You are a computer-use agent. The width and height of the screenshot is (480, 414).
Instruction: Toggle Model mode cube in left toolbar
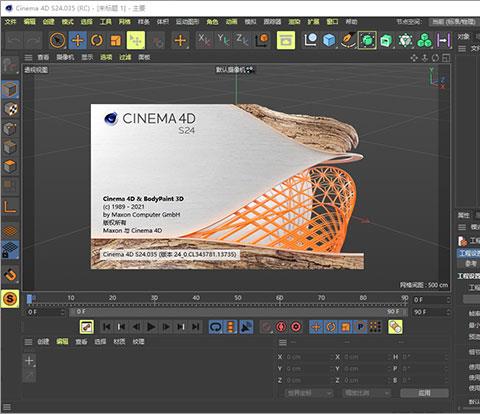(10, 89)
